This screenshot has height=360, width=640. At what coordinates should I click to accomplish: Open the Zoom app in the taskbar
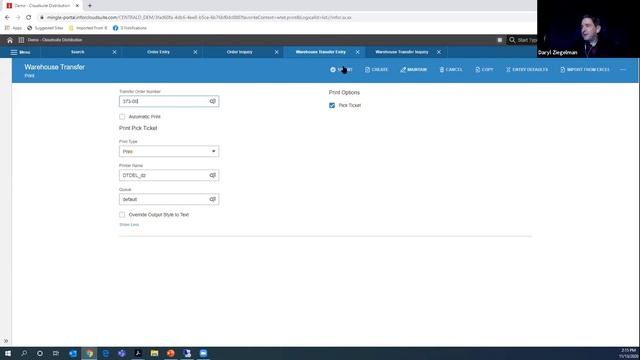click(203, 353)
